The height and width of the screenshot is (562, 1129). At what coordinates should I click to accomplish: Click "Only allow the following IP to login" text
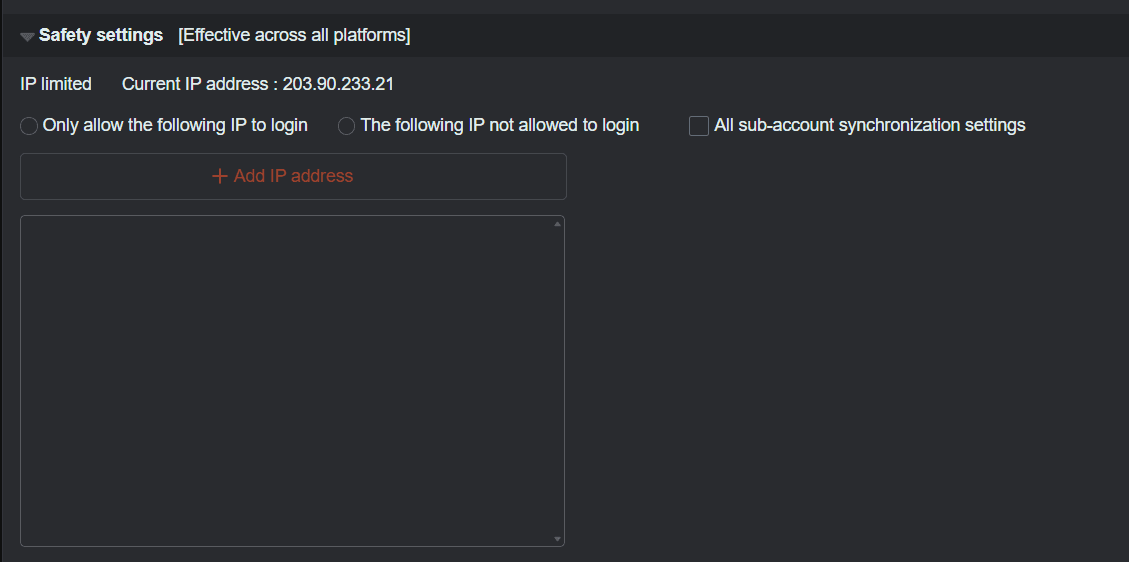coord(175,125)
